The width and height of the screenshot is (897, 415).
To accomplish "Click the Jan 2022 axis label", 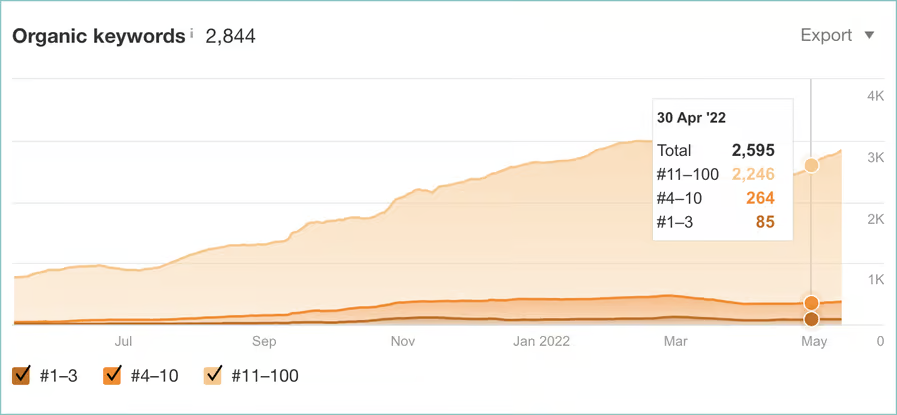I will pos(540,341).
